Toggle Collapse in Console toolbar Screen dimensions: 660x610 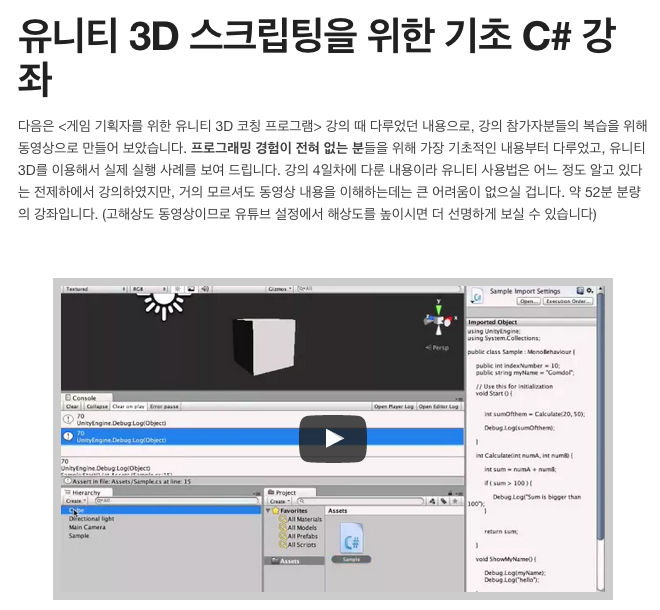(x=97, y=406)
